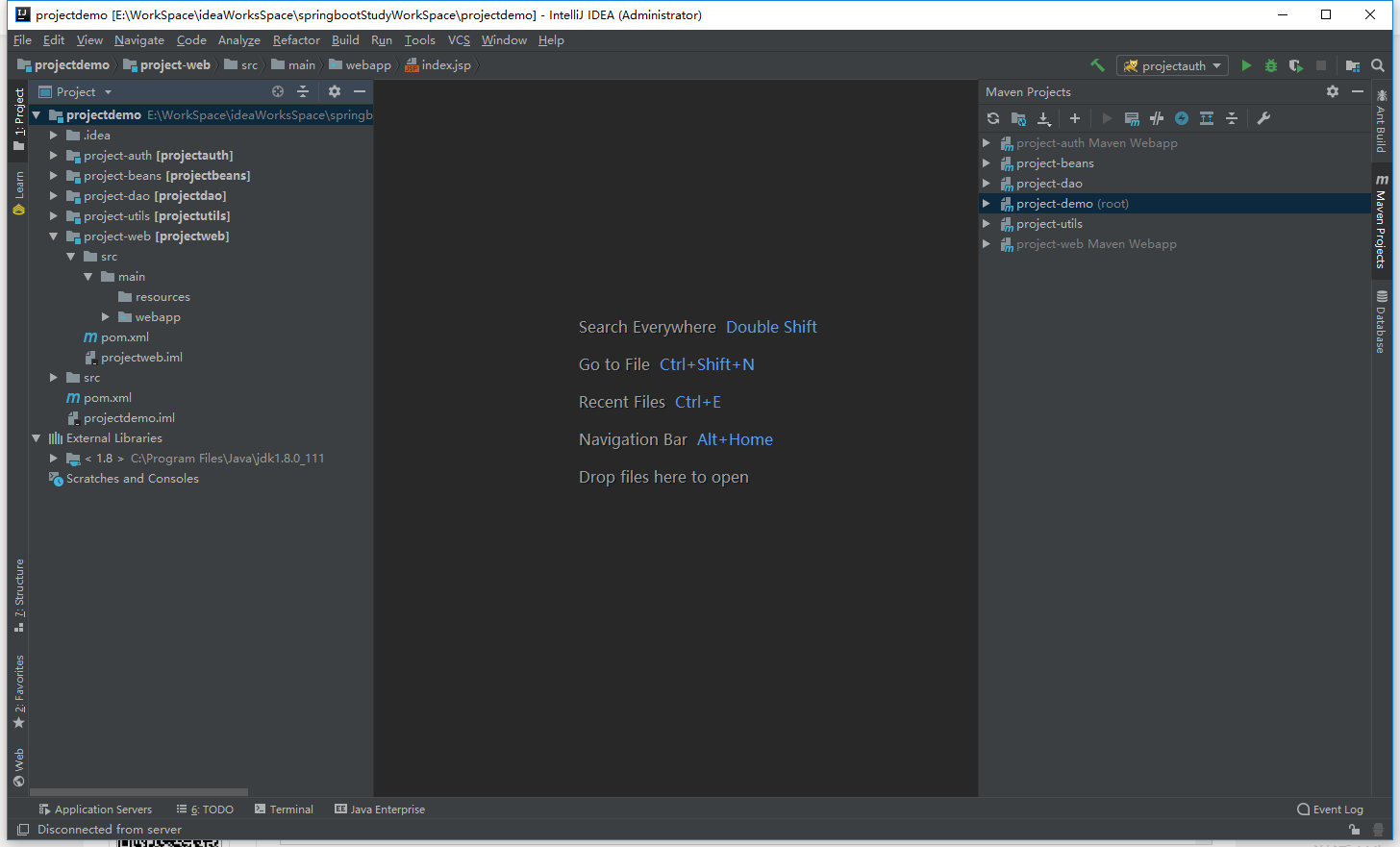Screen dimensions: 1400x847
Task: Open the Tools menu
Action: 420,40
